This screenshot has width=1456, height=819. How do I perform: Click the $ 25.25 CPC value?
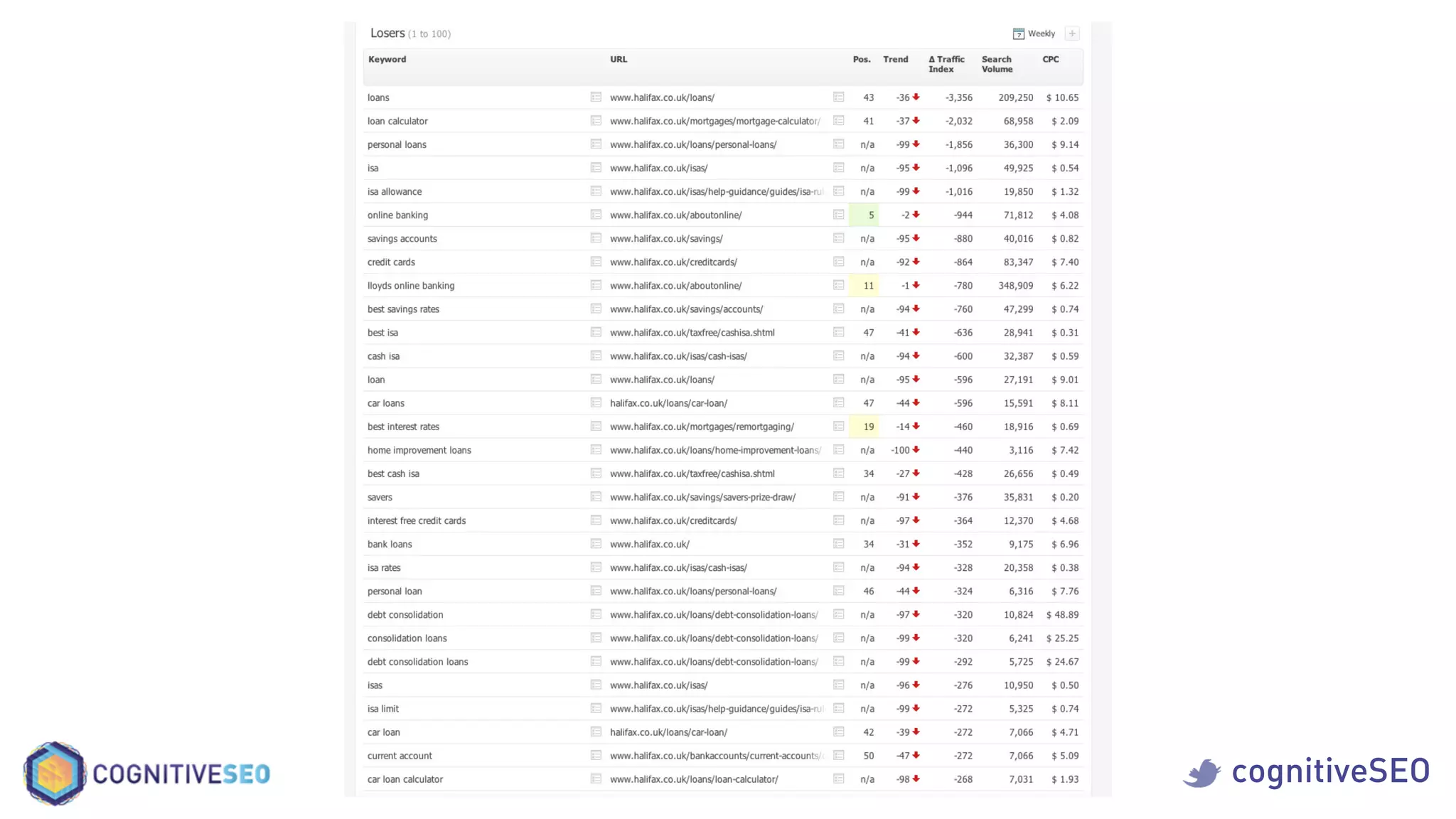(1062, 638)
